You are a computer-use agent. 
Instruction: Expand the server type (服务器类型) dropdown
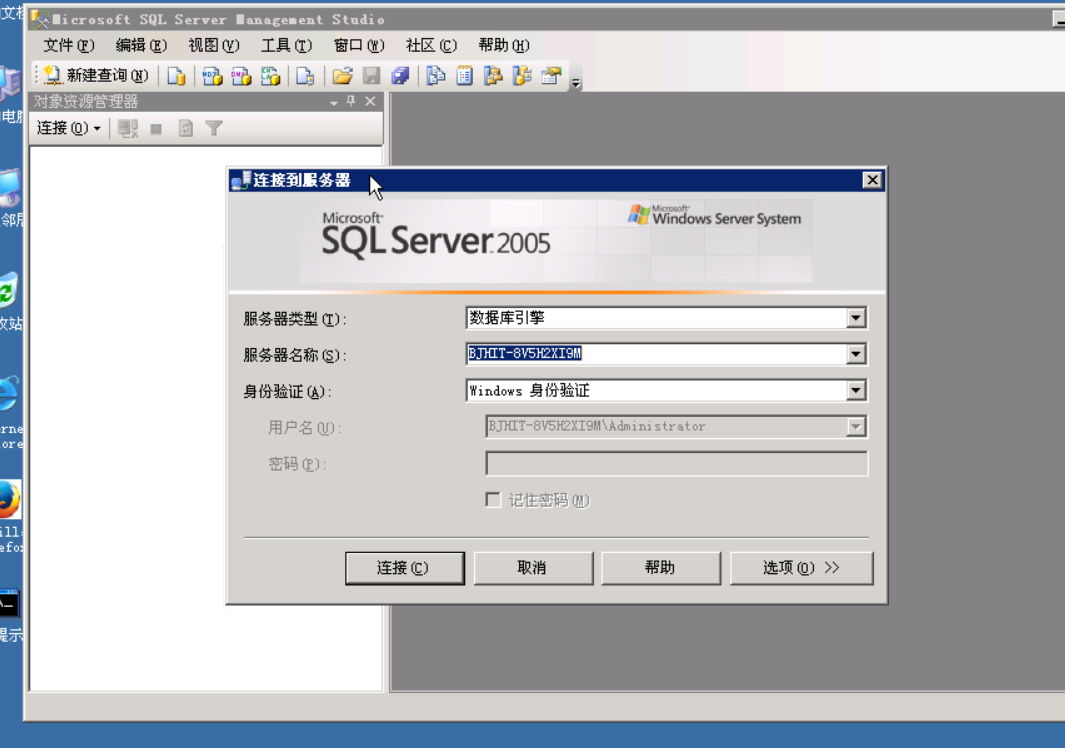click(x=856, y=317)
